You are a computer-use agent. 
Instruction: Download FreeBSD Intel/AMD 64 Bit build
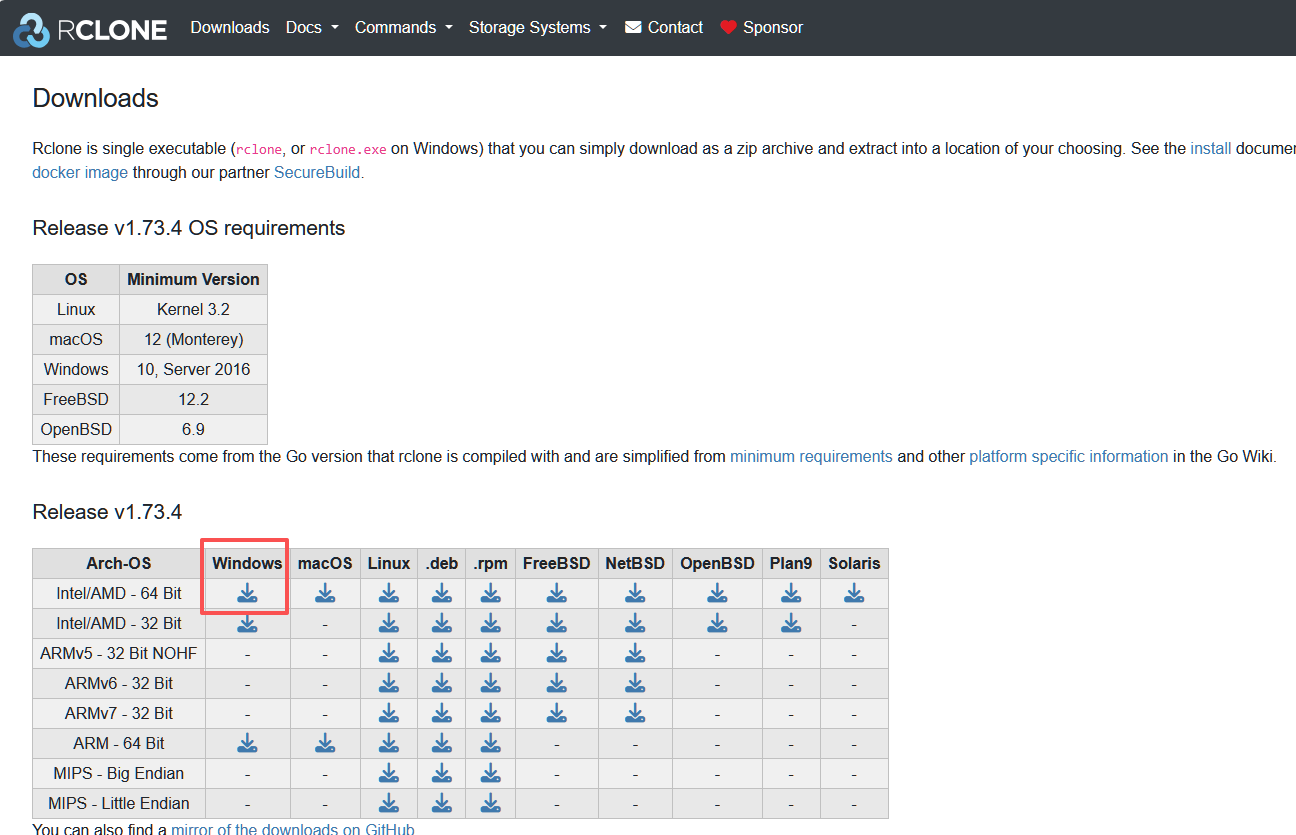pos(556,594)
